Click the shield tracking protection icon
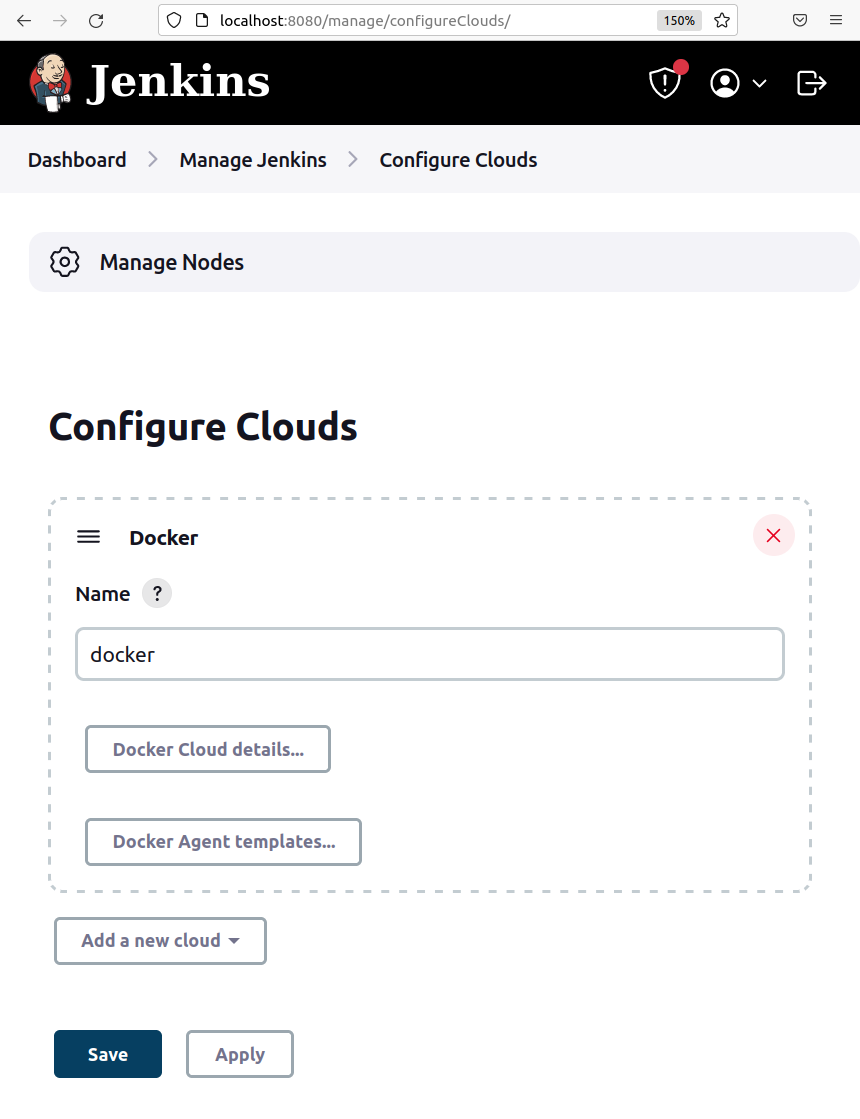The height and width of the screenshot is (1119, 860). coord(174,21)
